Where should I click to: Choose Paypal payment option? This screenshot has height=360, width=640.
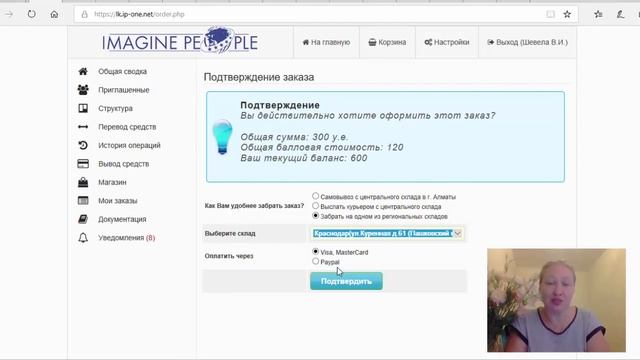(x=316, y=261)
